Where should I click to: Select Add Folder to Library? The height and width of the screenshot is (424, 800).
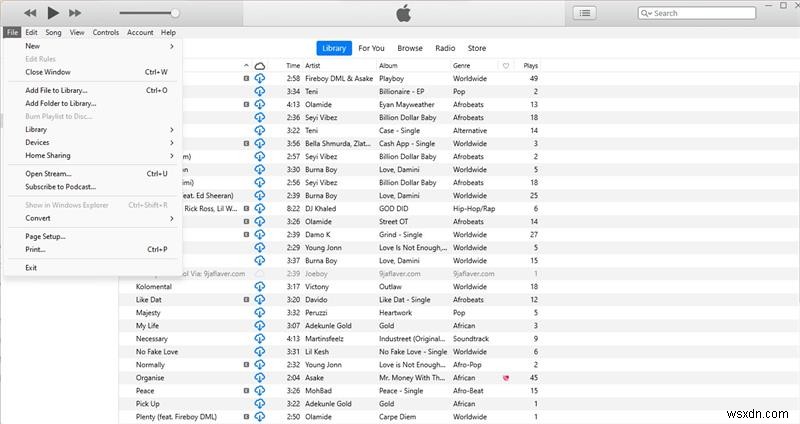93,103
